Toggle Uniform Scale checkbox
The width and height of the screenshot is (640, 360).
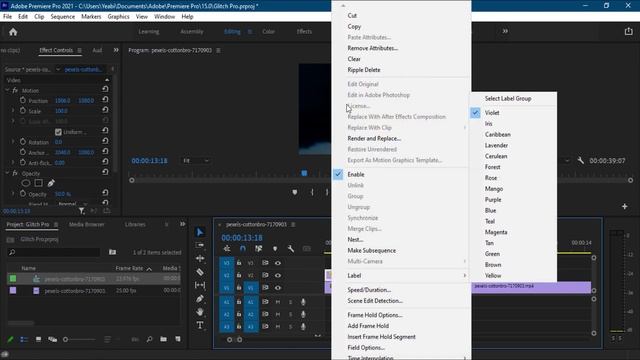58,132
